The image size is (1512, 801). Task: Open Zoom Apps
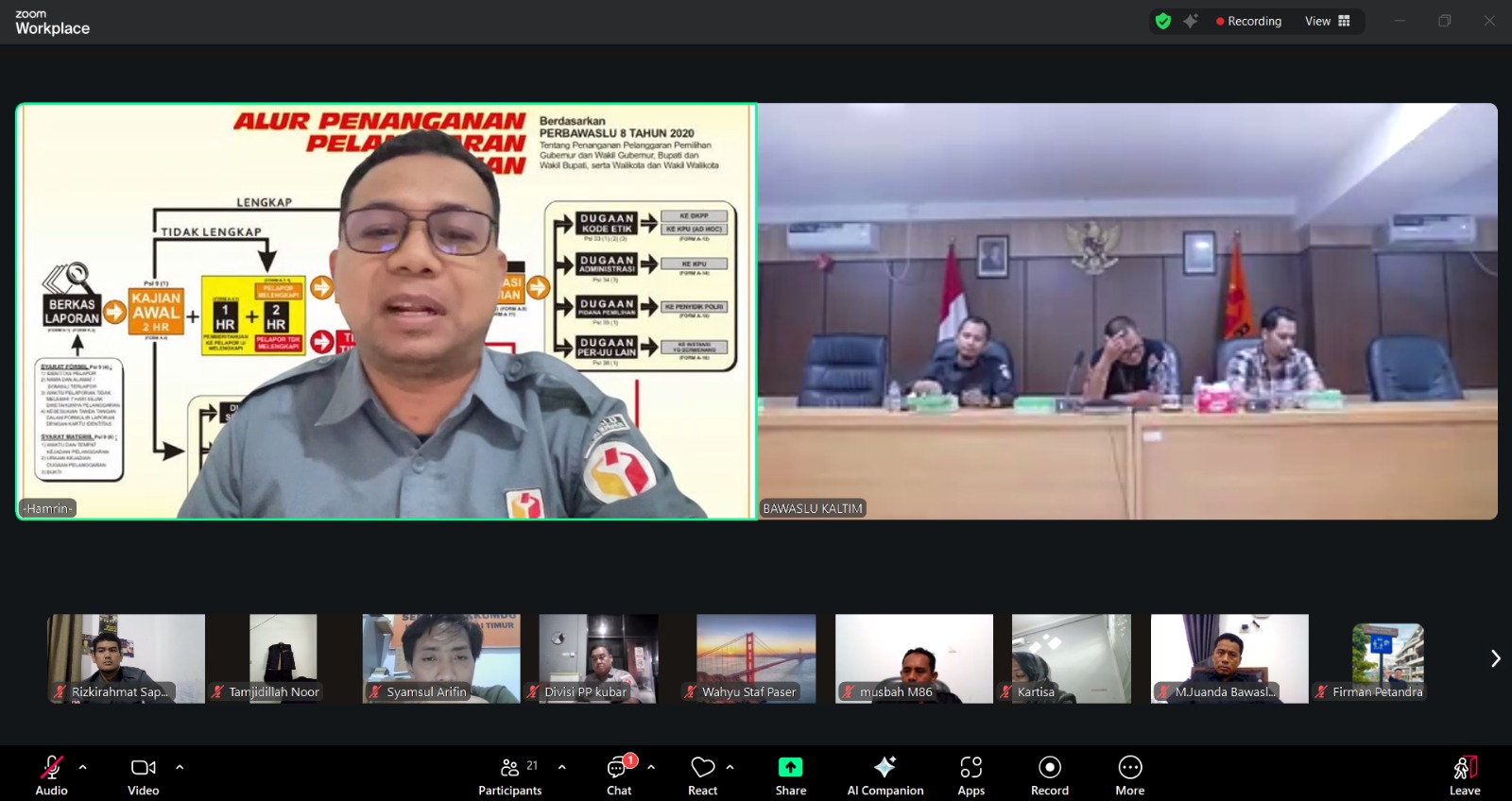[971, 775]
